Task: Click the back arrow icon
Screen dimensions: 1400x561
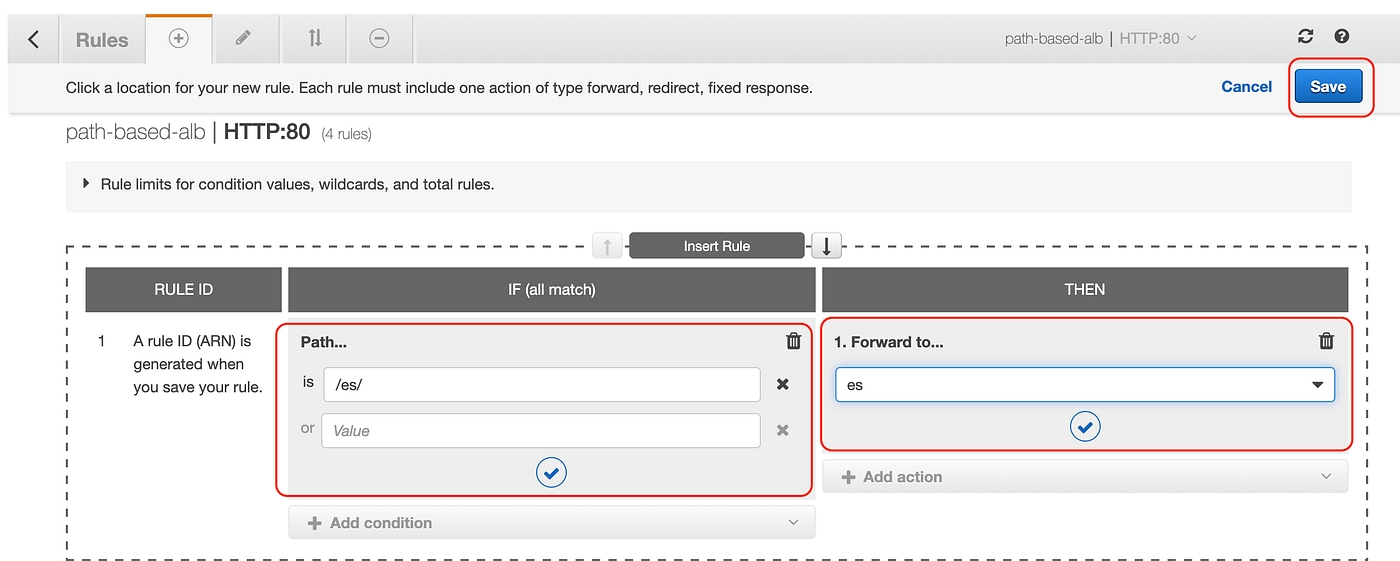Action: (34, 39)
